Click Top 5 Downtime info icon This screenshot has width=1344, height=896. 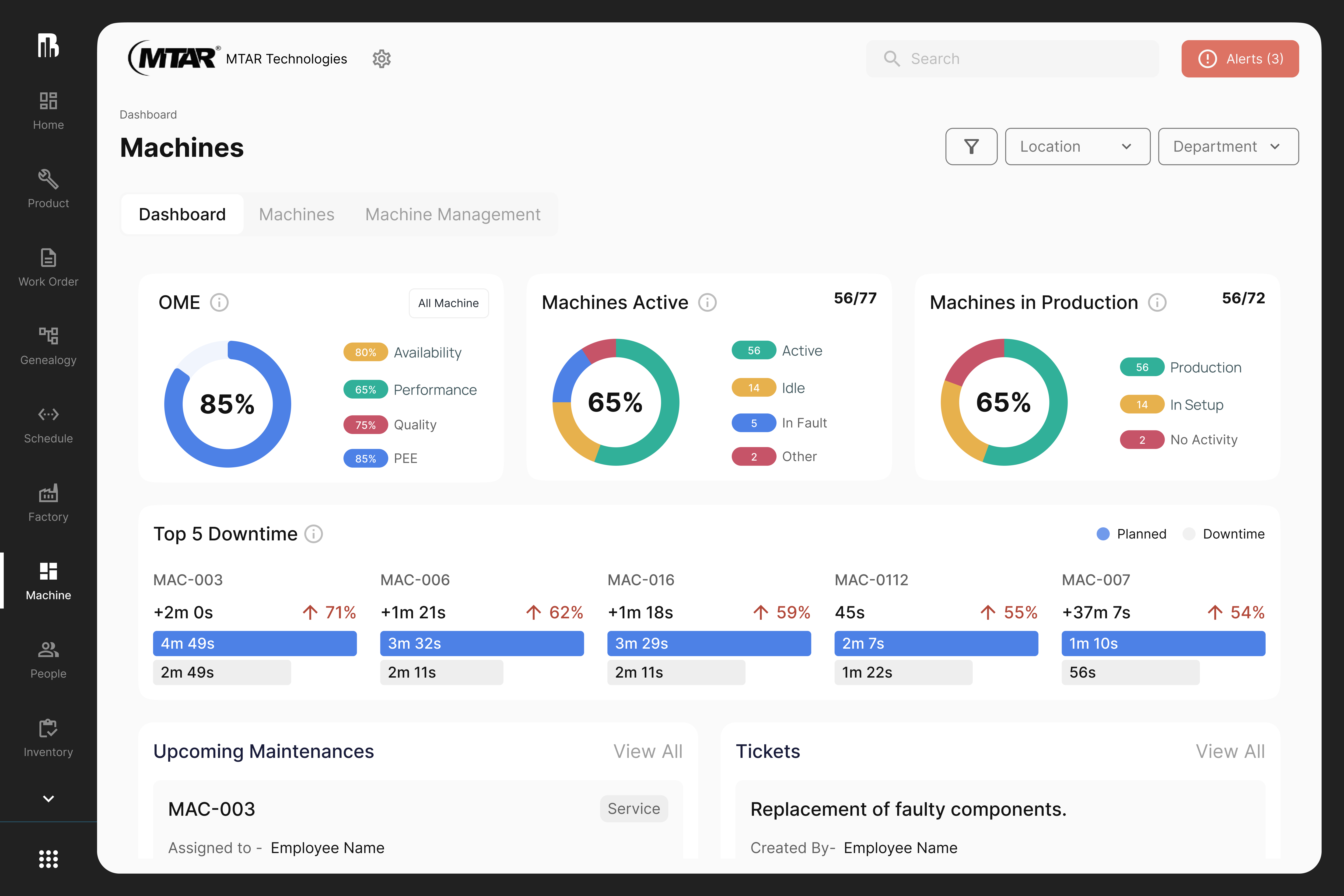pos(313,534)
